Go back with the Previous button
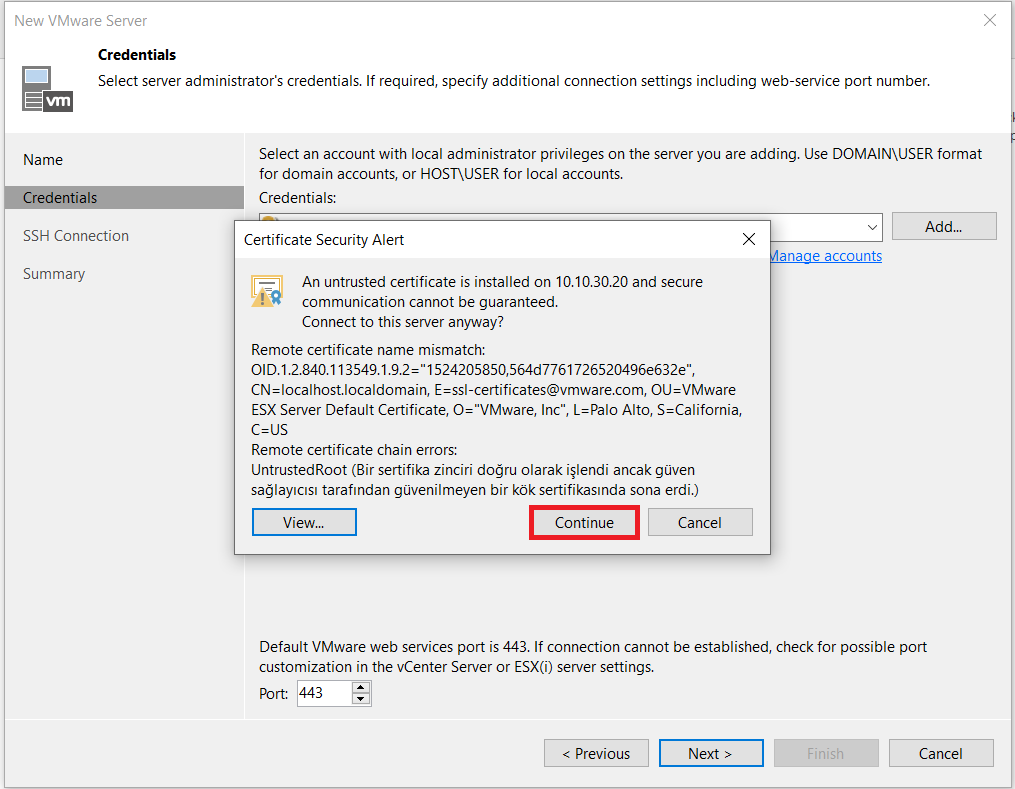 pos(596,754)
